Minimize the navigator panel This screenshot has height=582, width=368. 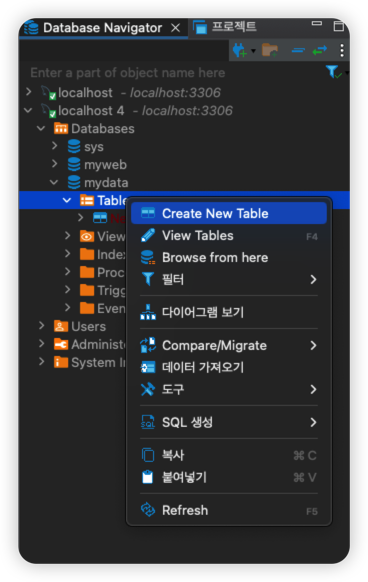317,23
